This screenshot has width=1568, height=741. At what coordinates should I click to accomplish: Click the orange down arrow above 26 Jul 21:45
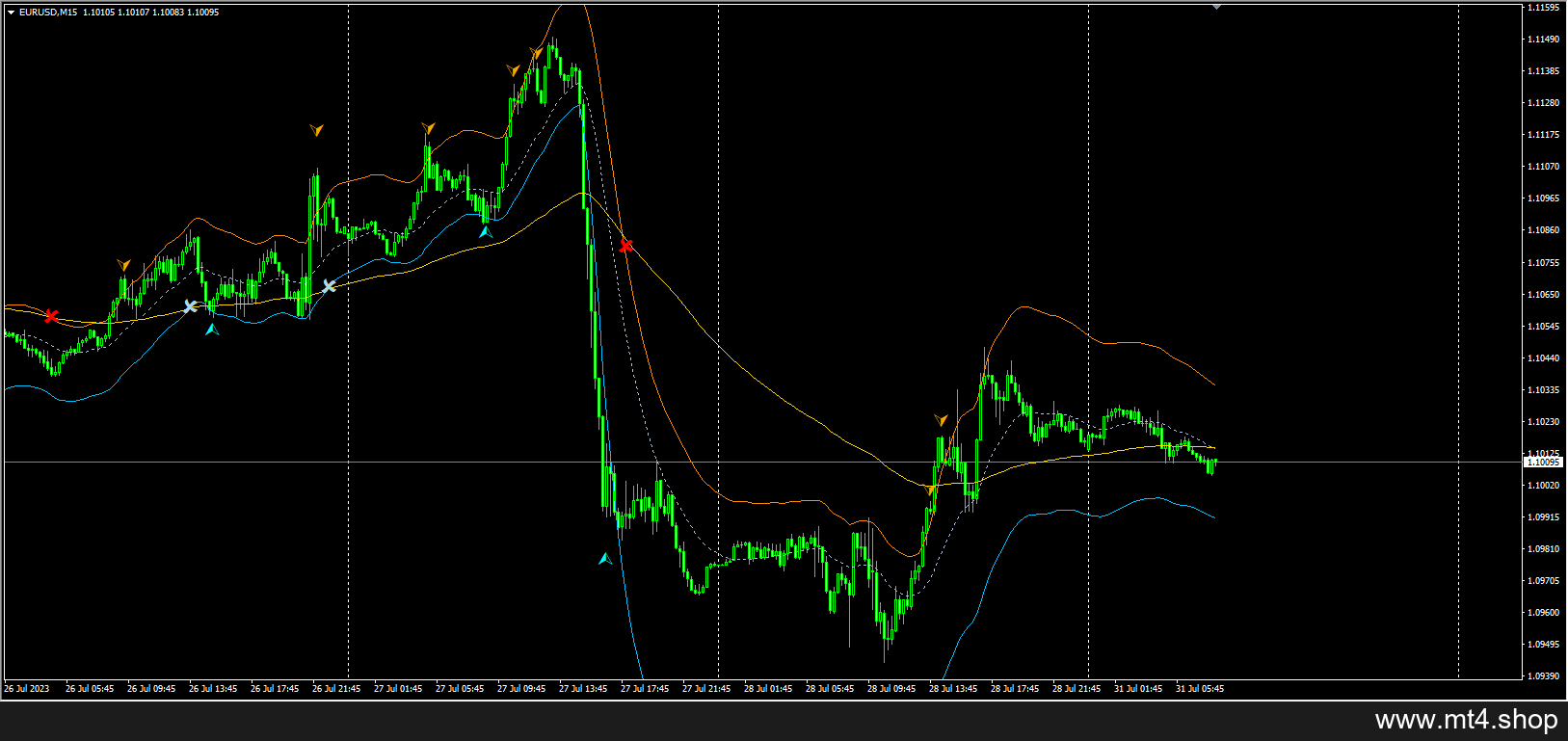coord(316,130)
